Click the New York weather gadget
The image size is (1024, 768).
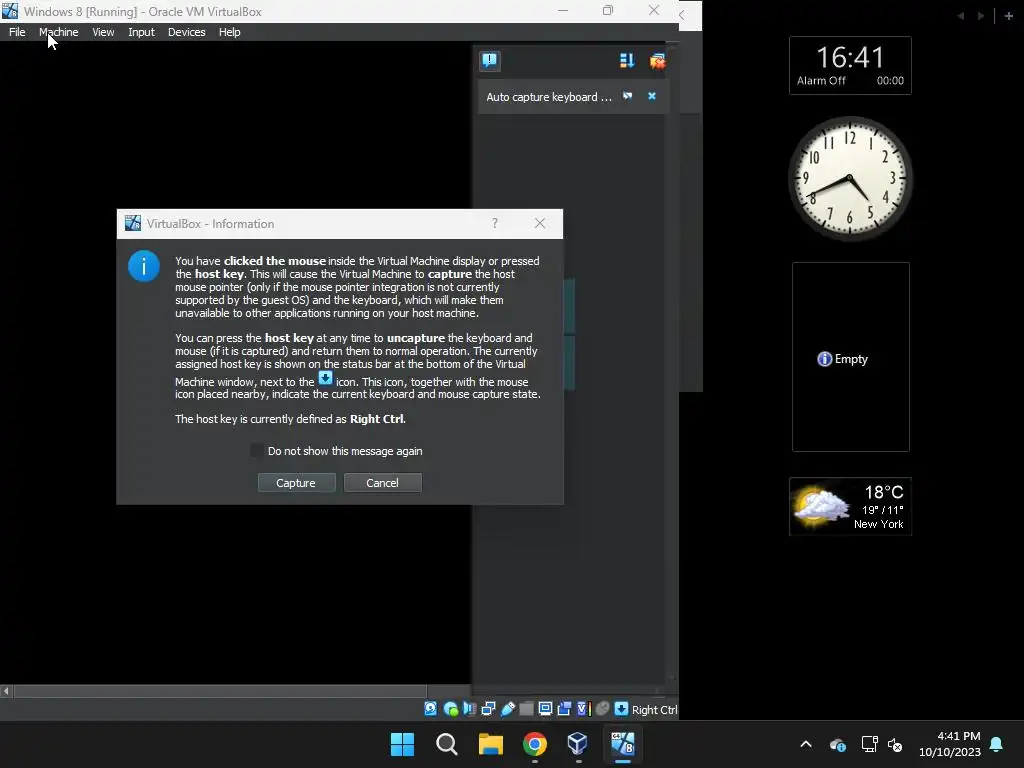pyautogui.click(x=850, y=506)
